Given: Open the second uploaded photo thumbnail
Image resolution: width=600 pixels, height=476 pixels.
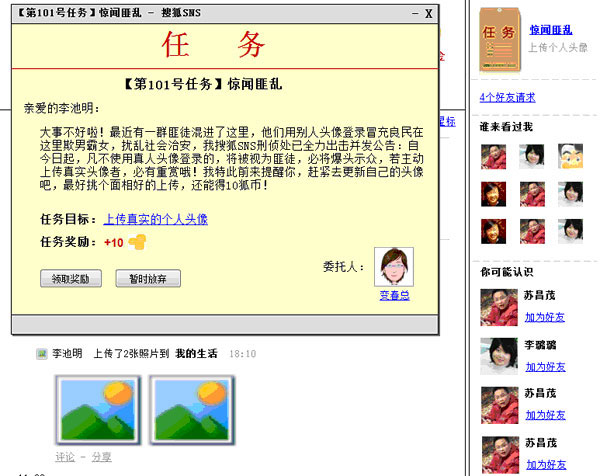Looking at the screenshot, I should (192, 410).
